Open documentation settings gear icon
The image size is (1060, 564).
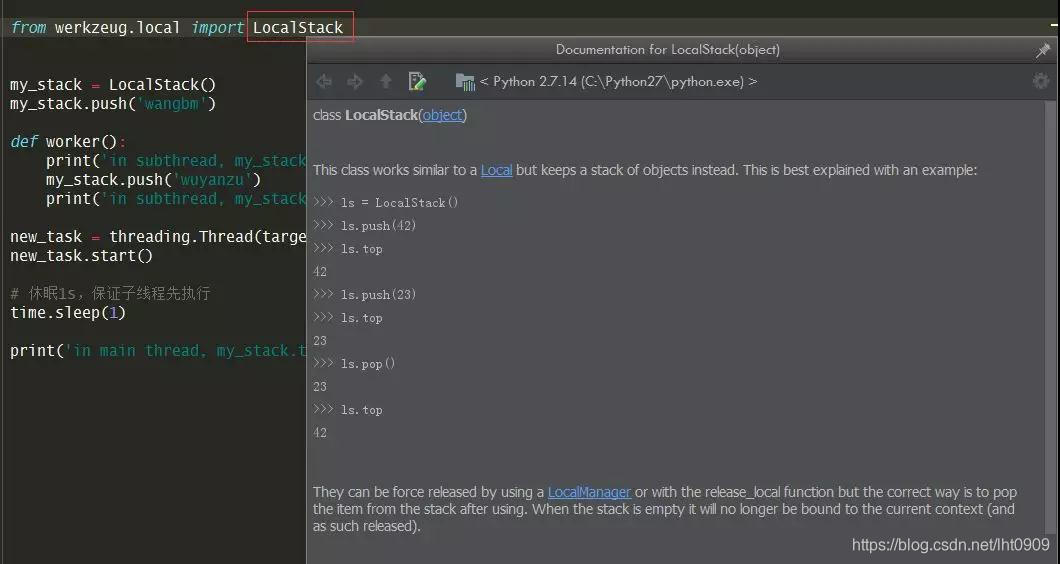point(1041,82)
